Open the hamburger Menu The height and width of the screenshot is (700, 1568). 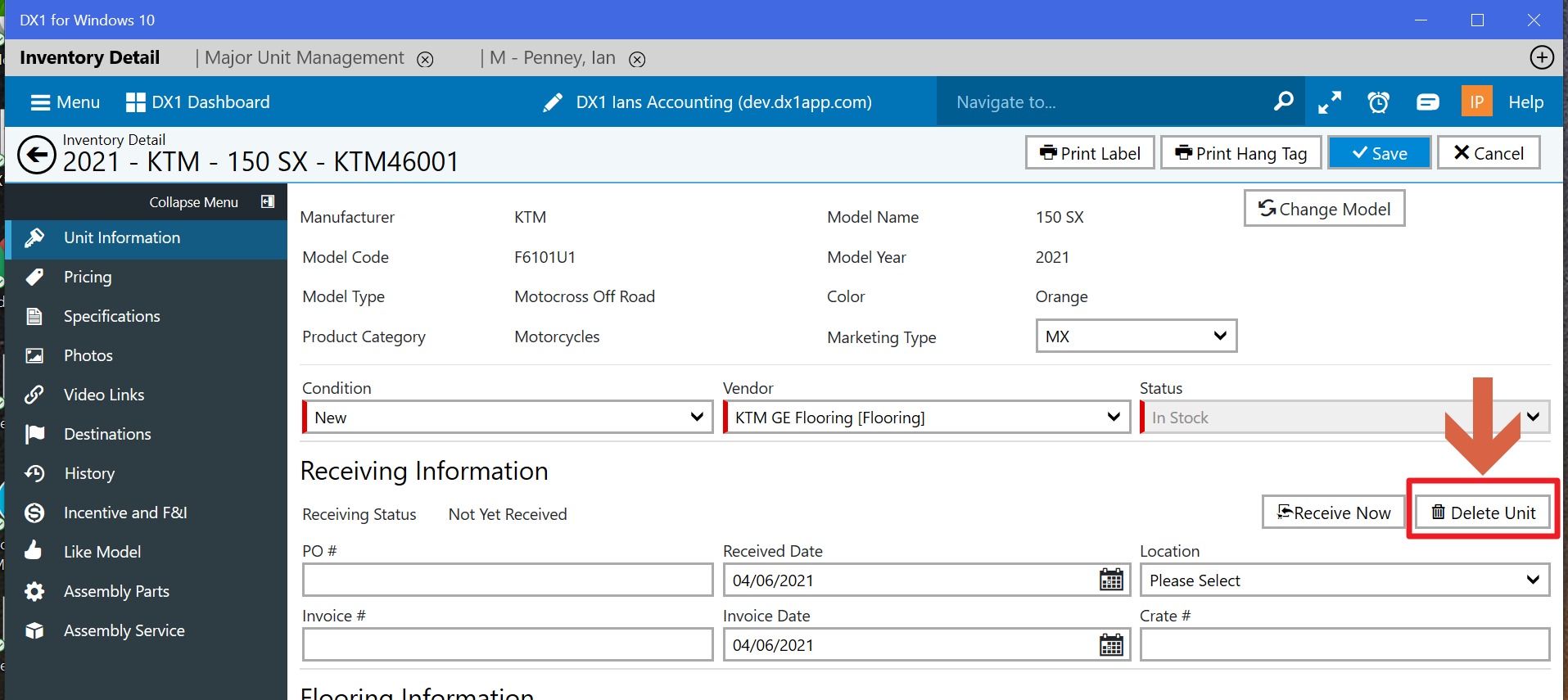[66, 102]
